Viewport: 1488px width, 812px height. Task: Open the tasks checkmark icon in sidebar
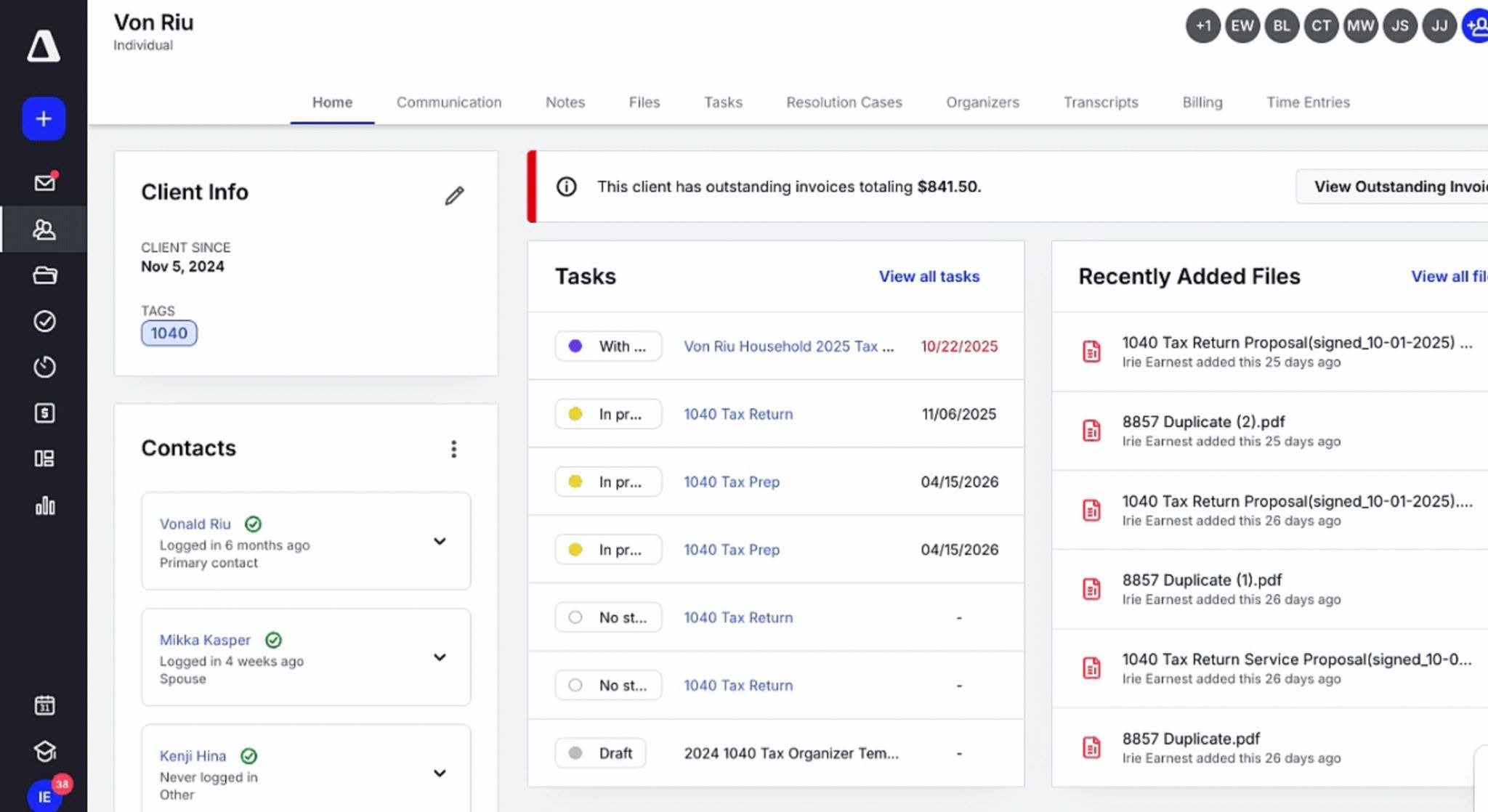point(44,321)
